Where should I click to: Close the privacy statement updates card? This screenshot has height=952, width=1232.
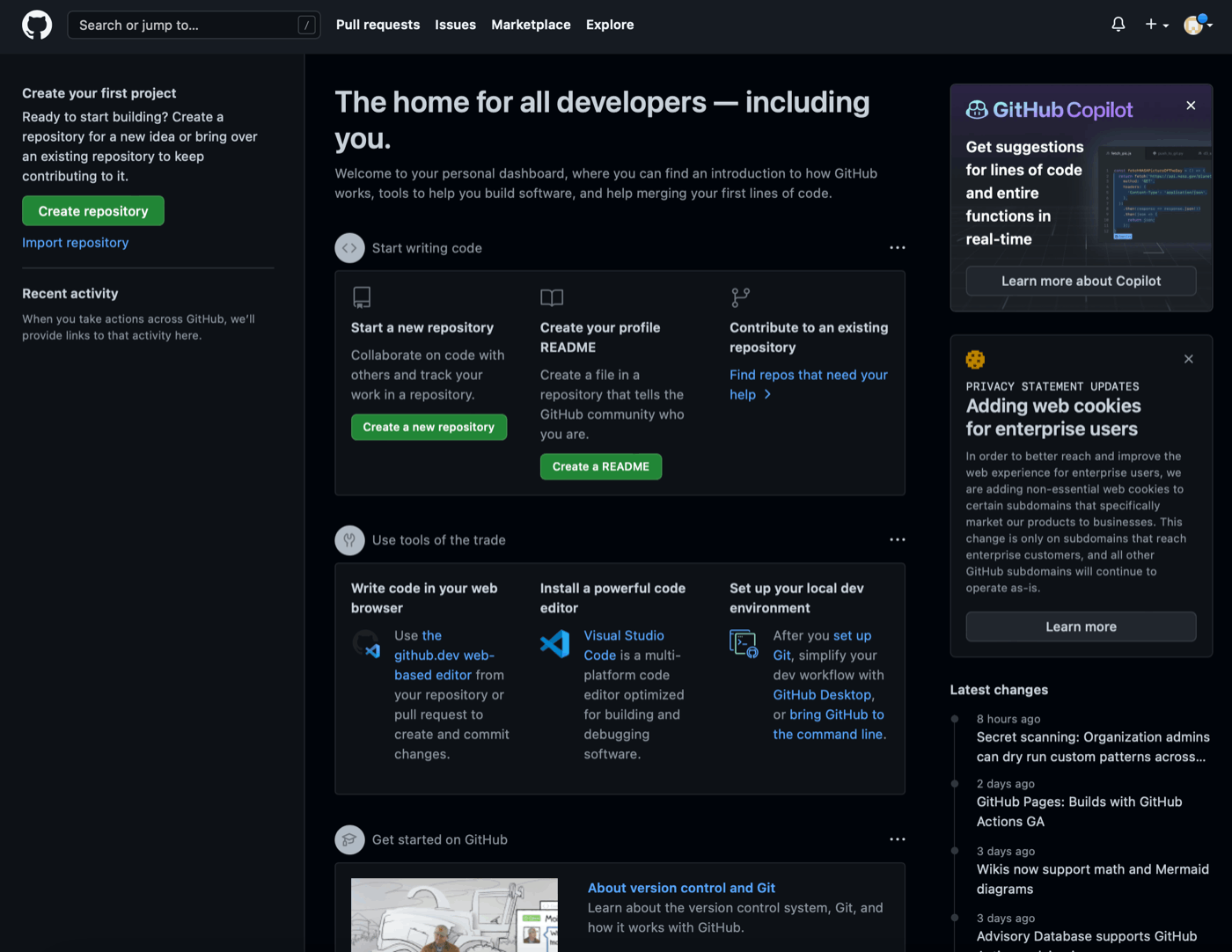[1188, 359]
